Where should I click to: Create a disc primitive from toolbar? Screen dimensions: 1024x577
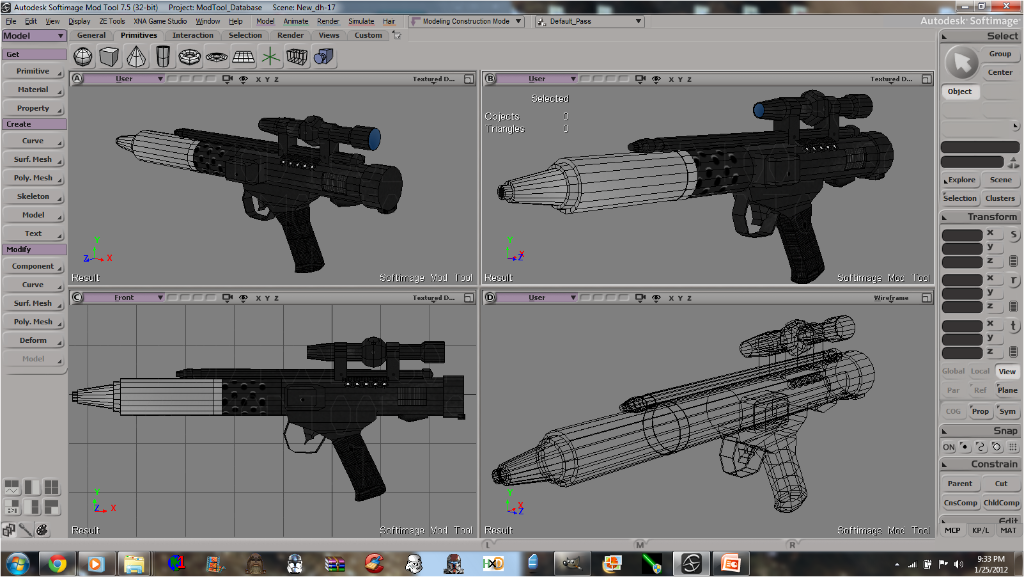[216, 57]
